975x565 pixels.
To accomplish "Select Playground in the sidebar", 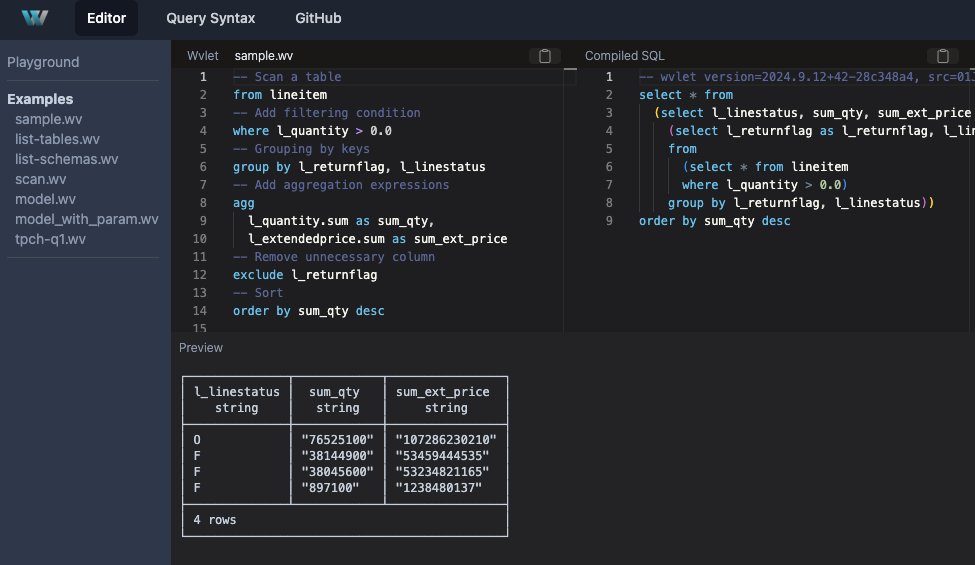I will [x=43, y=62].
